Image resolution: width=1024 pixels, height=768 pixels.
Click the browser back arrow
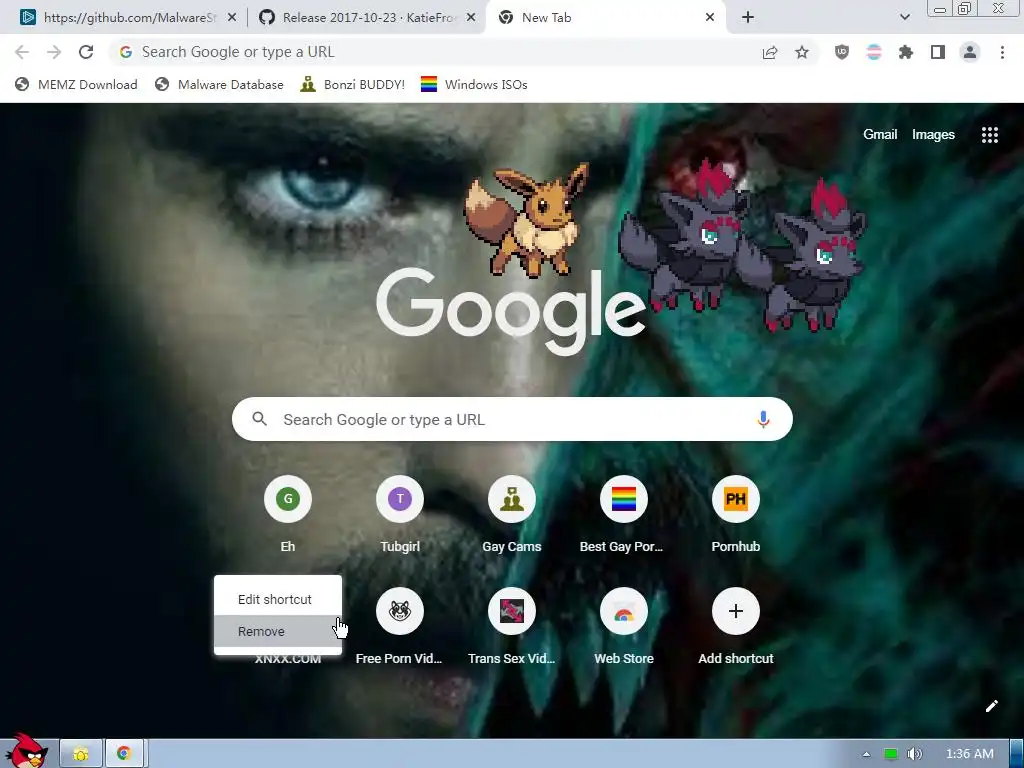click(x=22, y=52)
